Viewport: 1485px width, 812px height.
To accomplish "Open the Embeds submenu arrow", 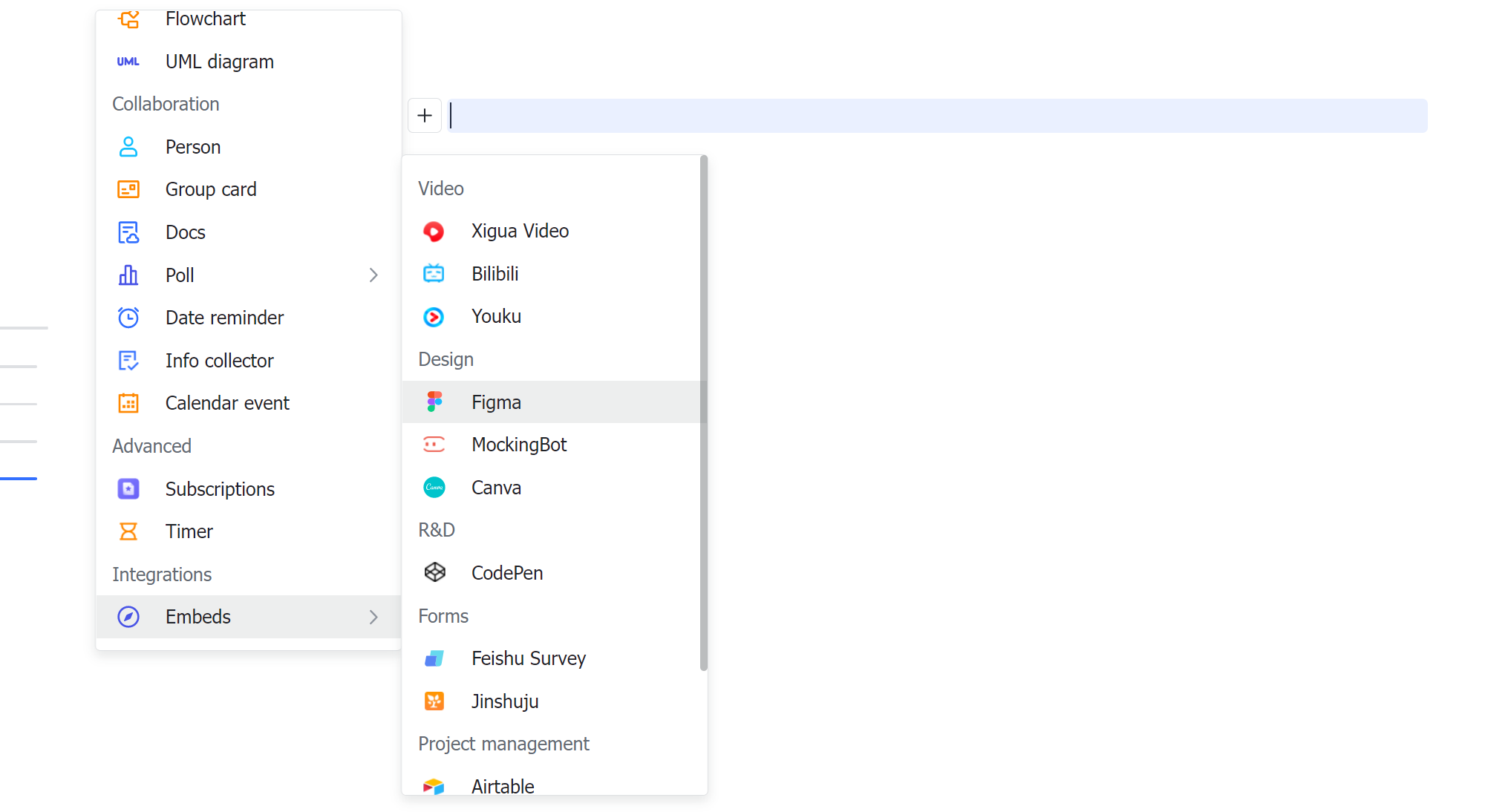I will tap(373, 617).
